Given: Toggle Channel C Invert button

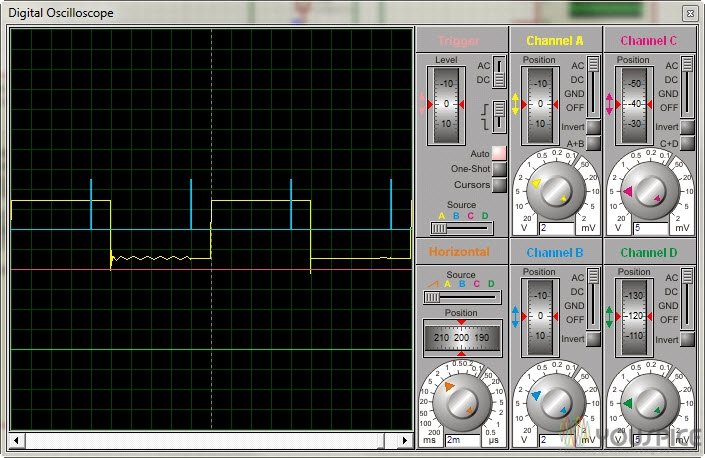Looking at the screenshot, I should click(x=687, y=127).
